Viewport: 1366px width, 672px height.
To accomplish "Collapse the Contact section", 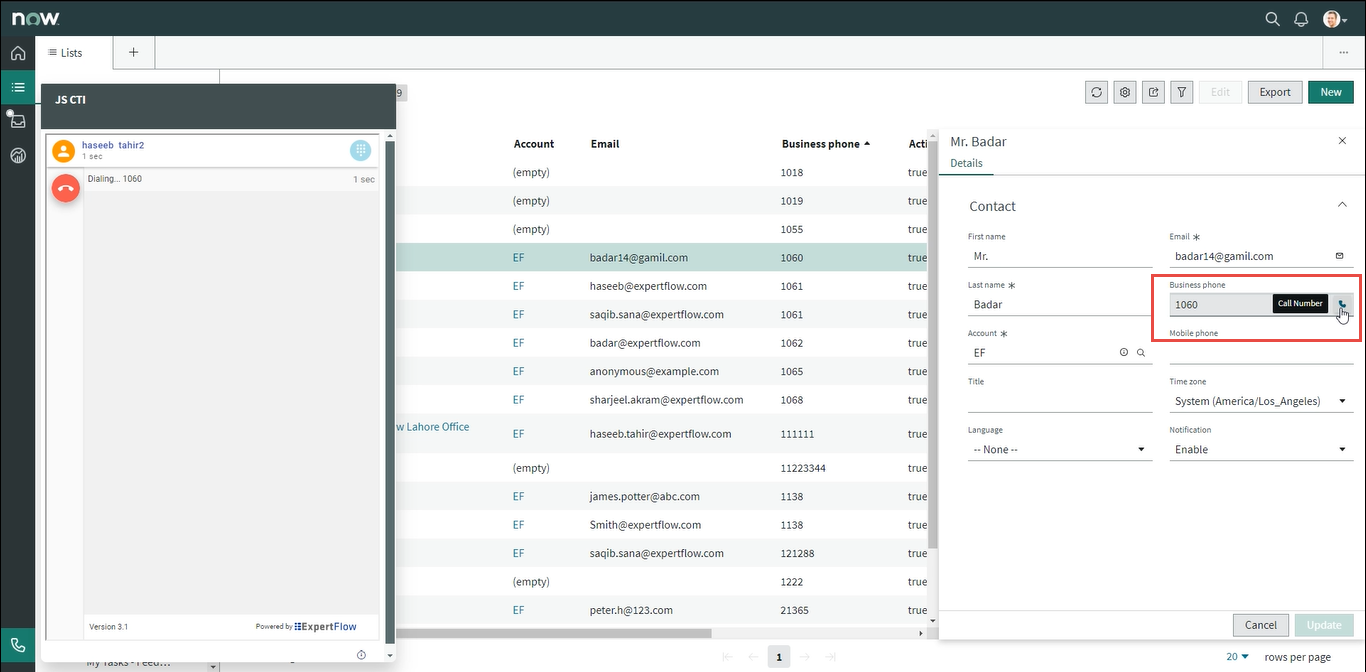I will tap(1342, 205).
